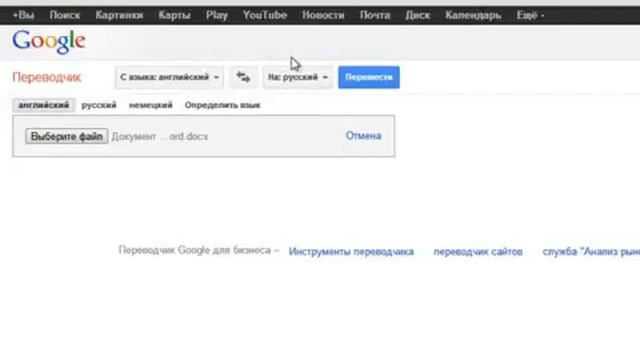
Task: Open the source language dropdown (английский)
Action: [x=169, y=77]
